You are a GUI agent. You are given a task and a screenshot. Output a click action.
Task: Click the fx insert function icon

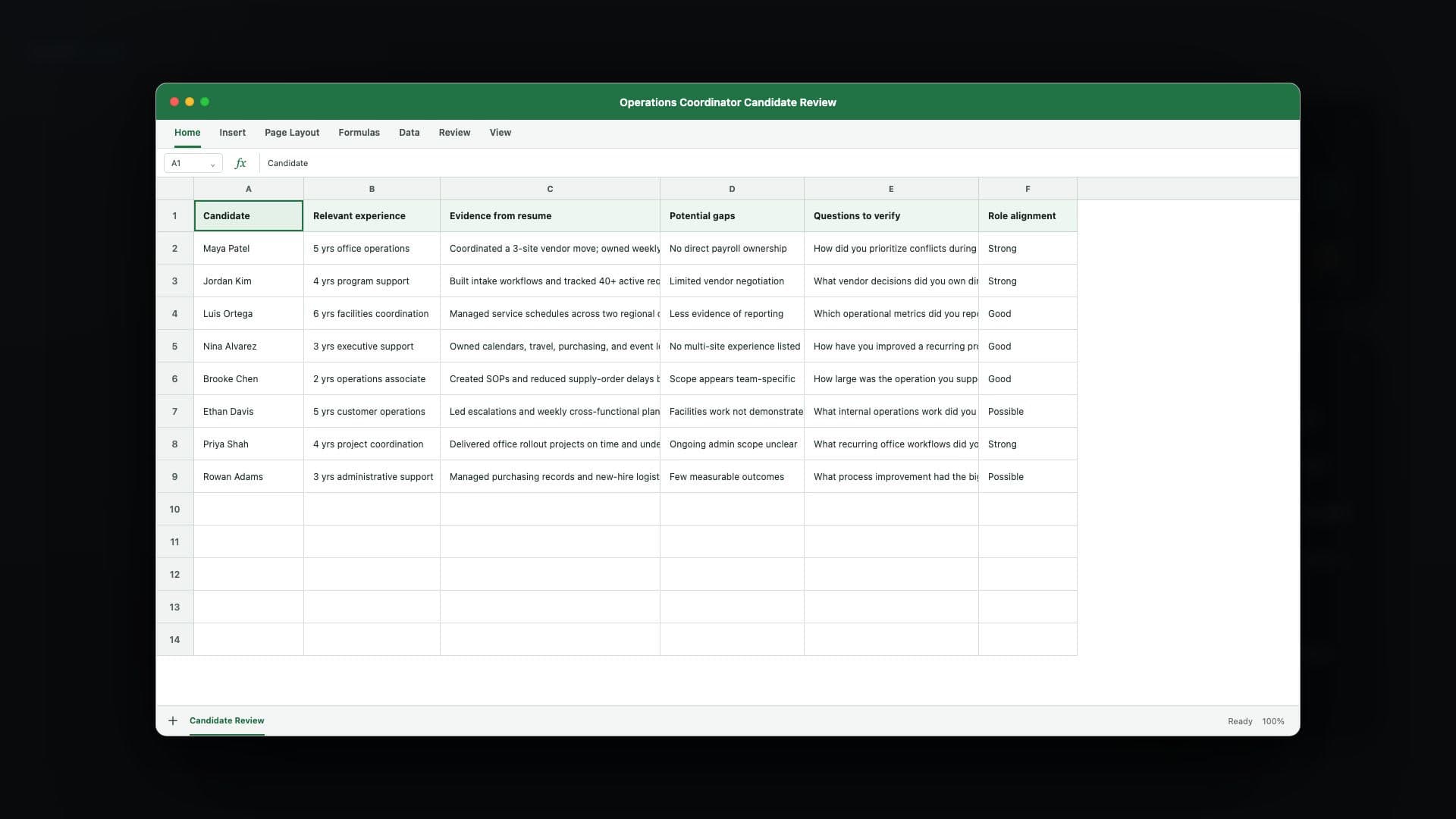click(240, 163)
